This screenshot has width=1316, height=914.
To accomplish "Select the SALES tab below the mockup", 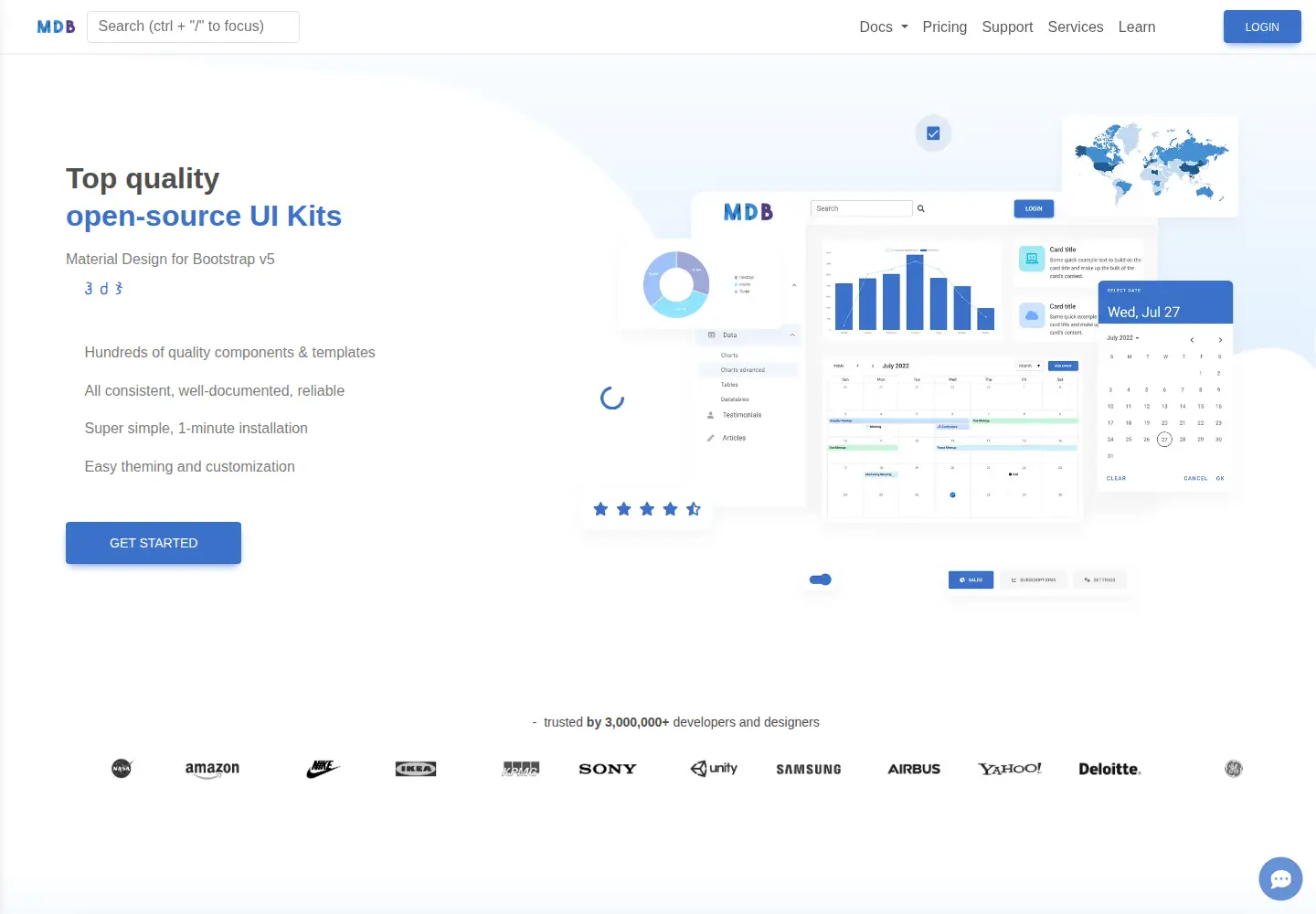I will coord(971,579).
